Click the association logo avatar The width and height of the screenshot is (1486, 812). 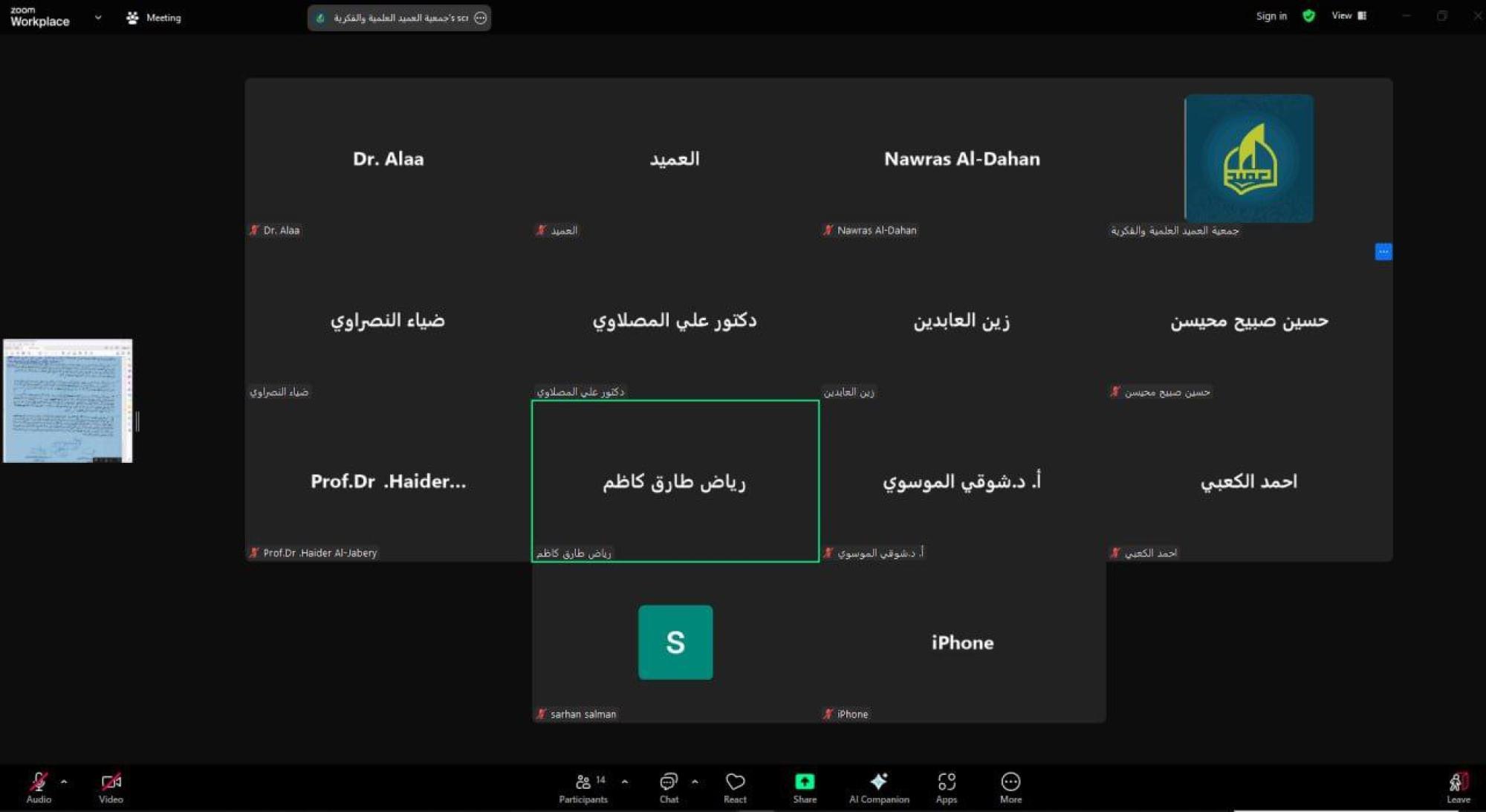pyautogui.click(x=1249, y=158)
